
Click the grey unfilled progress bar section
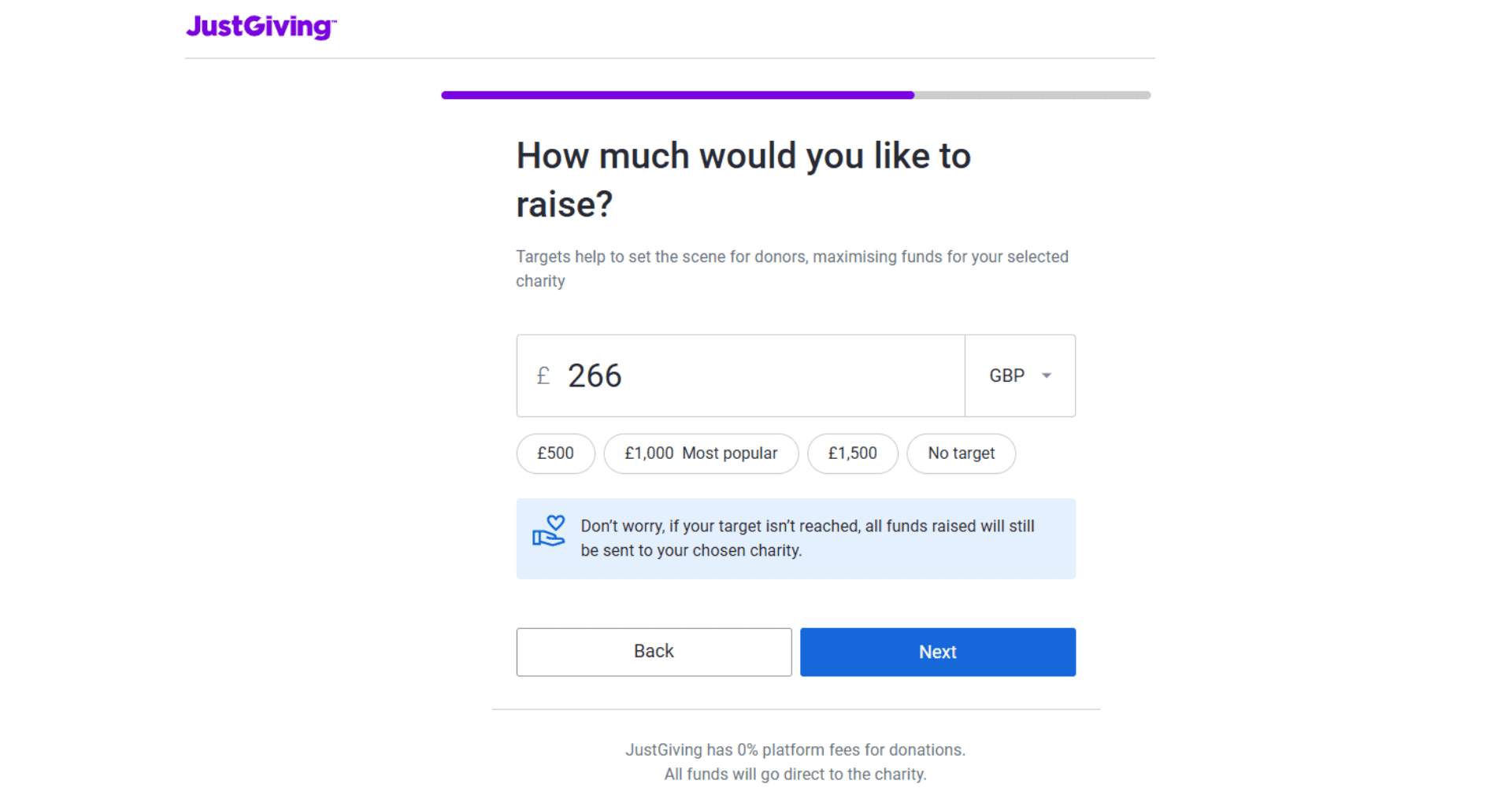point(1032,95)
